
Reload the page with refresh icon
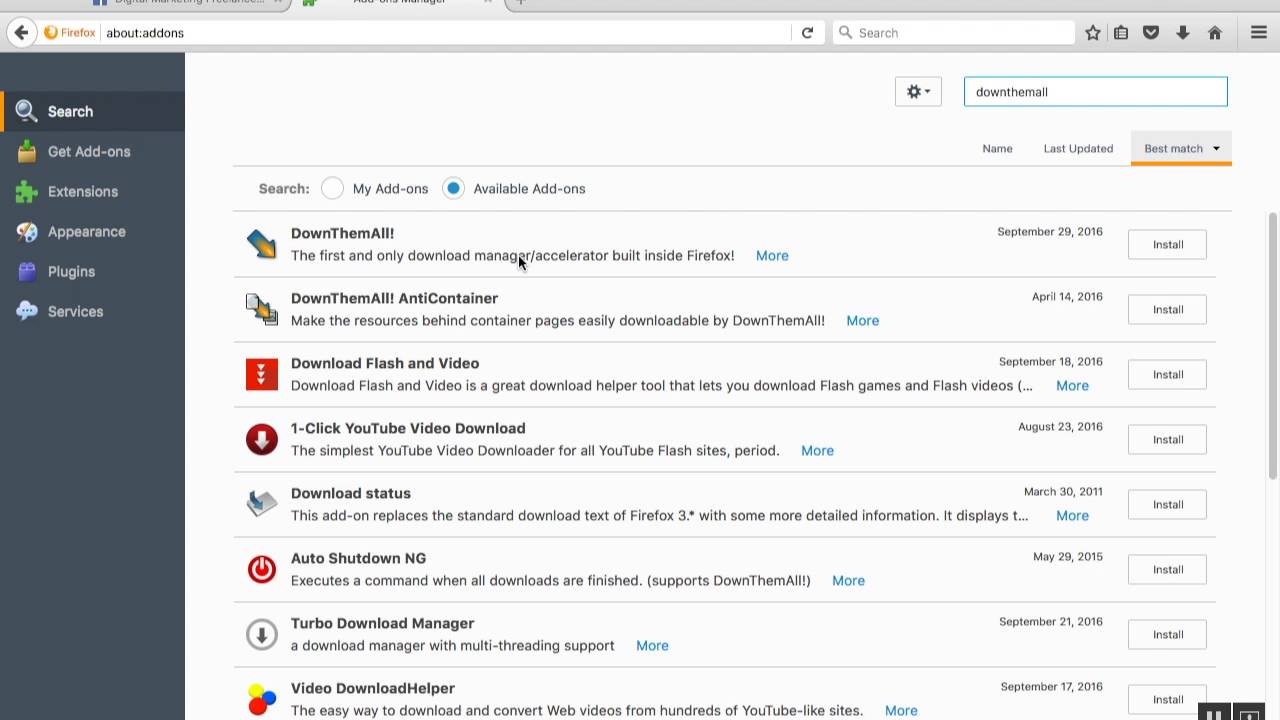click(x=807, y=33)
